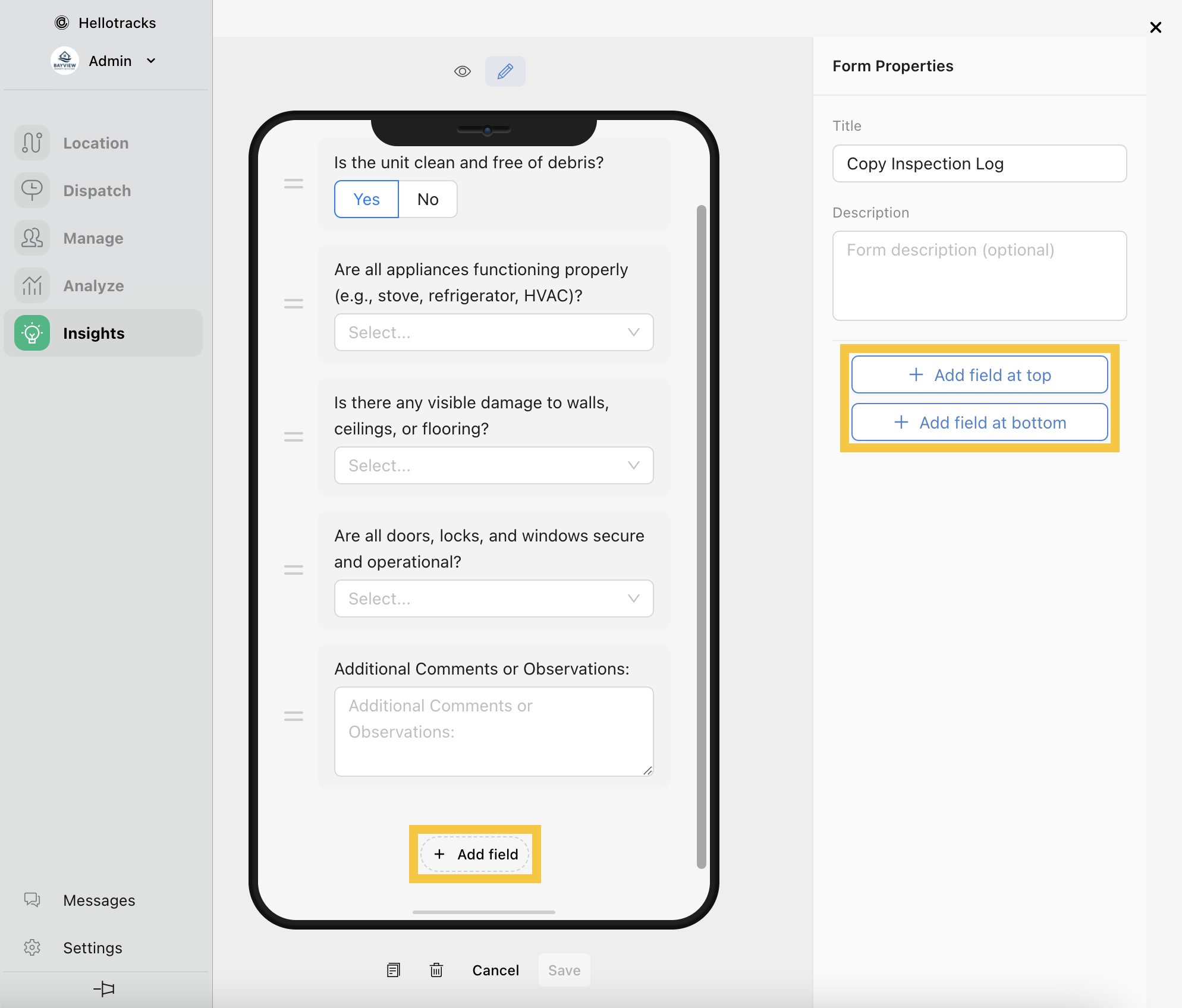The image size is (1182, 1008).
Task: Click the phone preview vertical scrollbar
Action: (701, 535)
